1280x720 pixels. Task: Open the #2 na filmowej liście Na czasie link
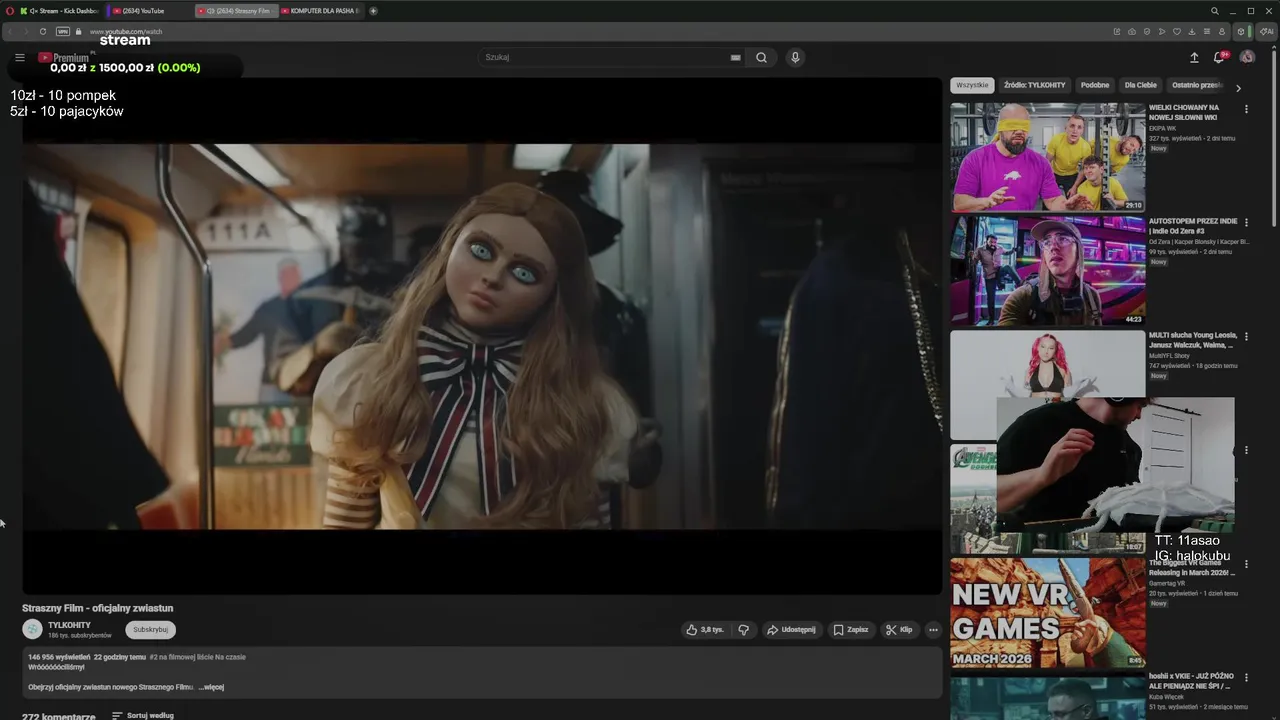coord(198,657)
